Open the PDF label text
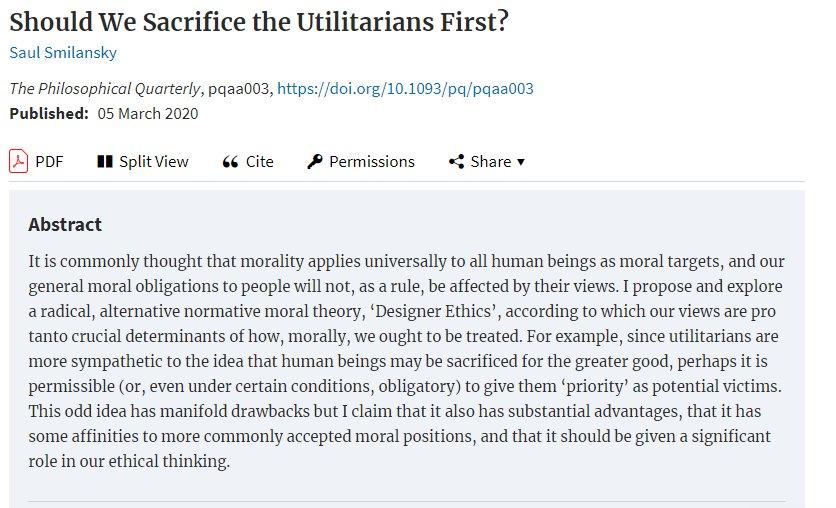This screenshot has height=508, width=836. (x=49, y=162)
